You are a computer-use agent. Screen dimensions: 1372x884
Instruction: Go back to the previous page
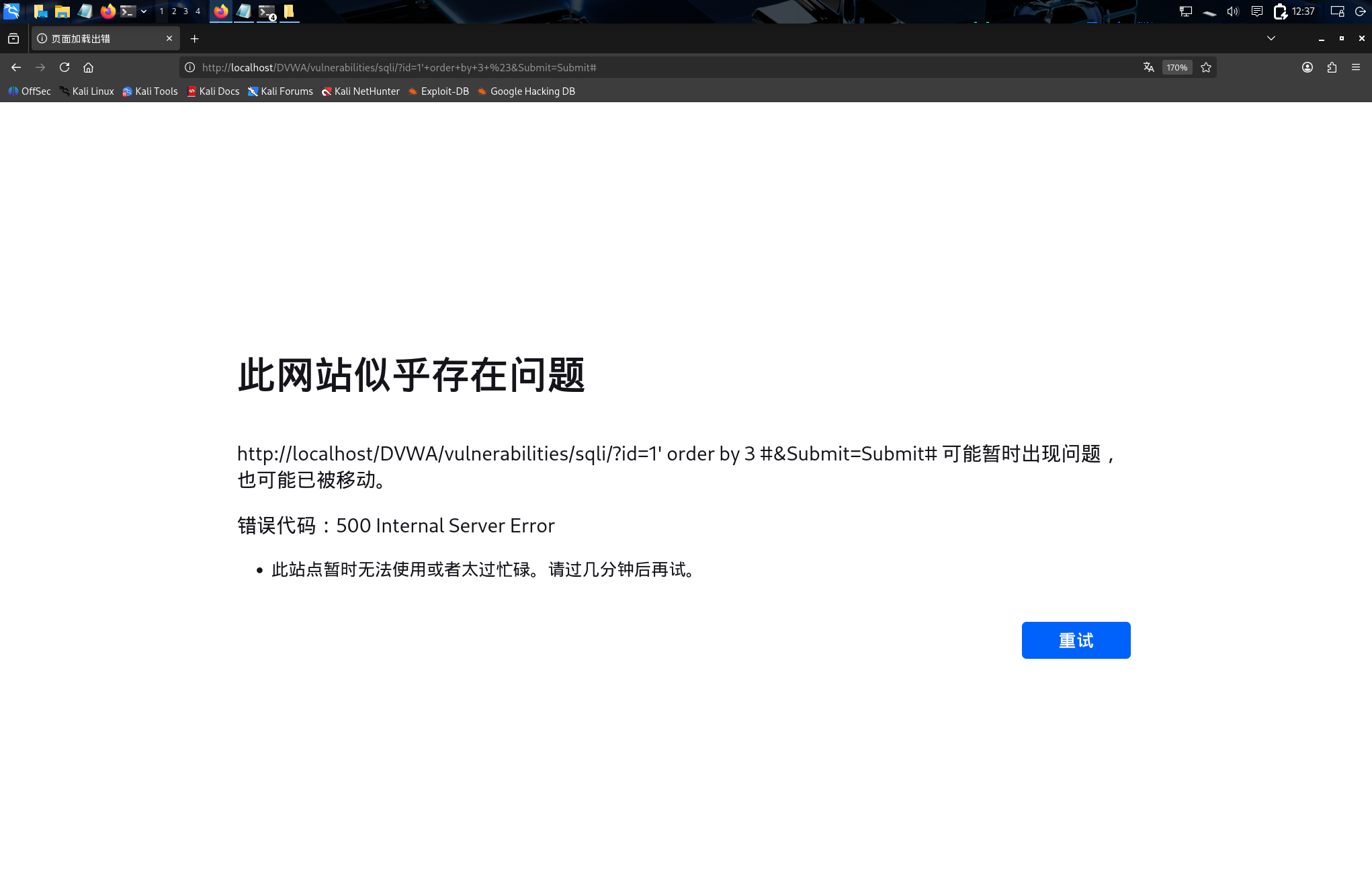pyautogui.click(x=15, y=67)
